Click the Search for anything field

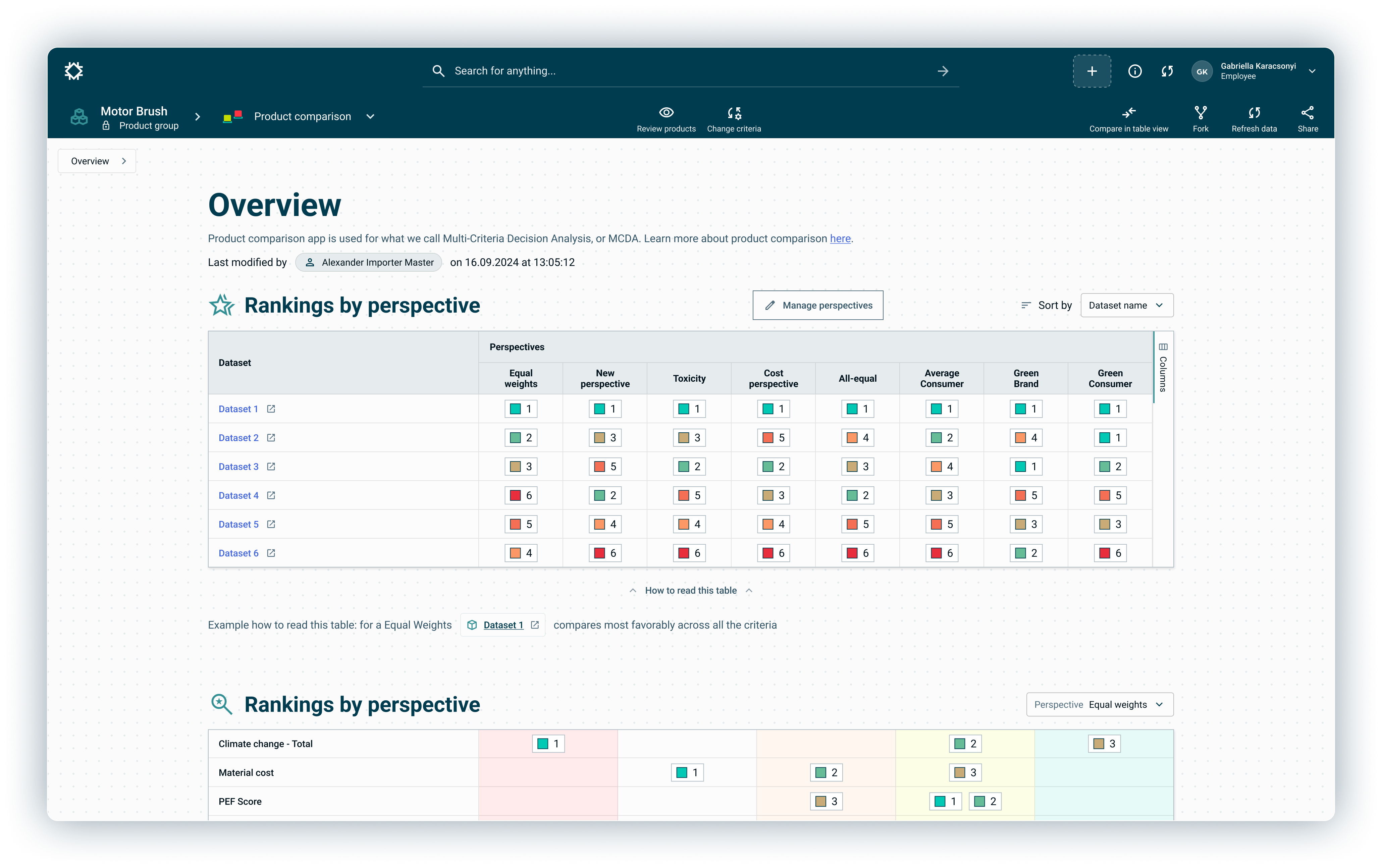coord(689,71)
